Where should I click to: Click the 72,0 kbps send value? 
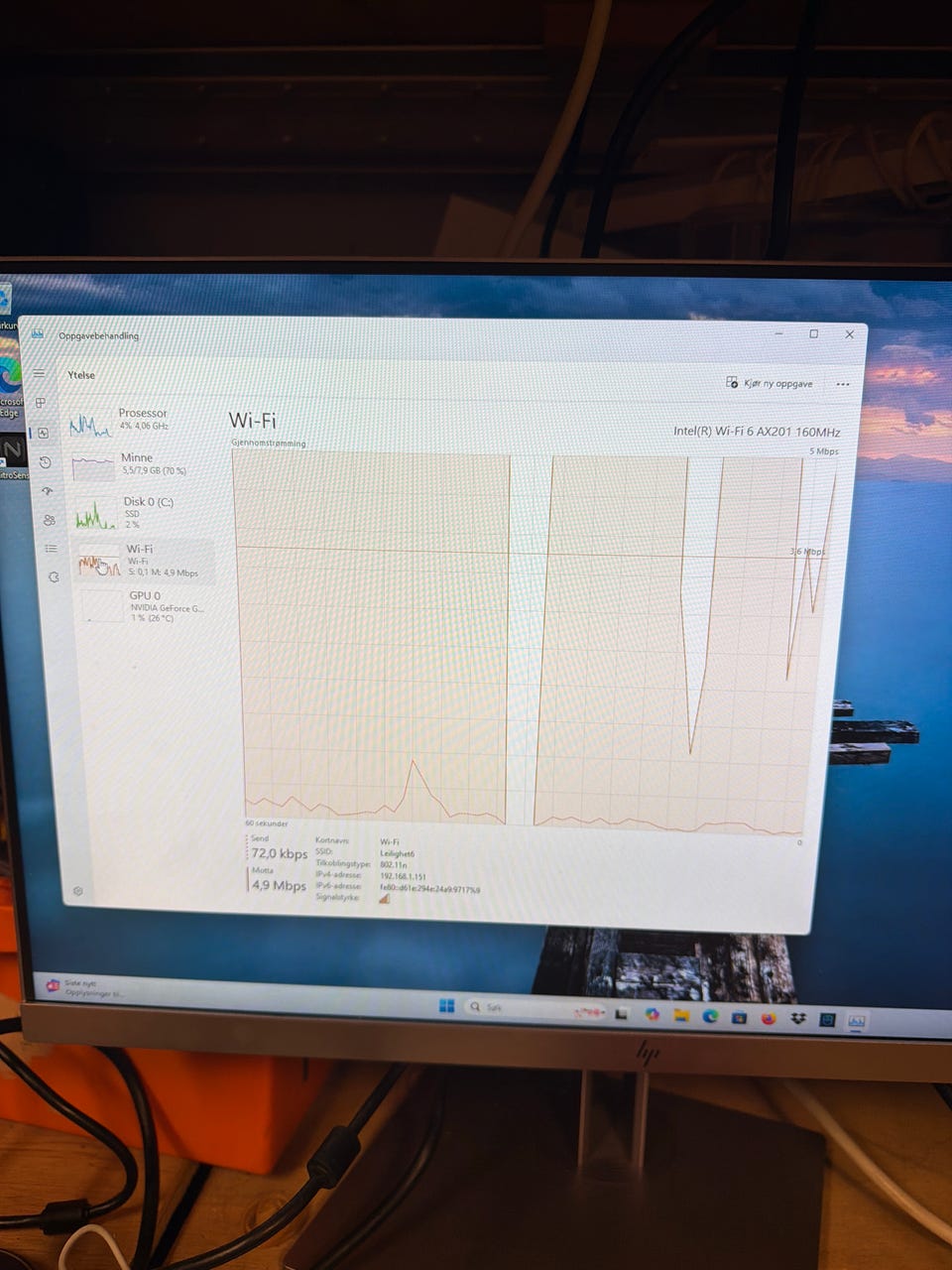pyautogui.click(x=279, y=853)
